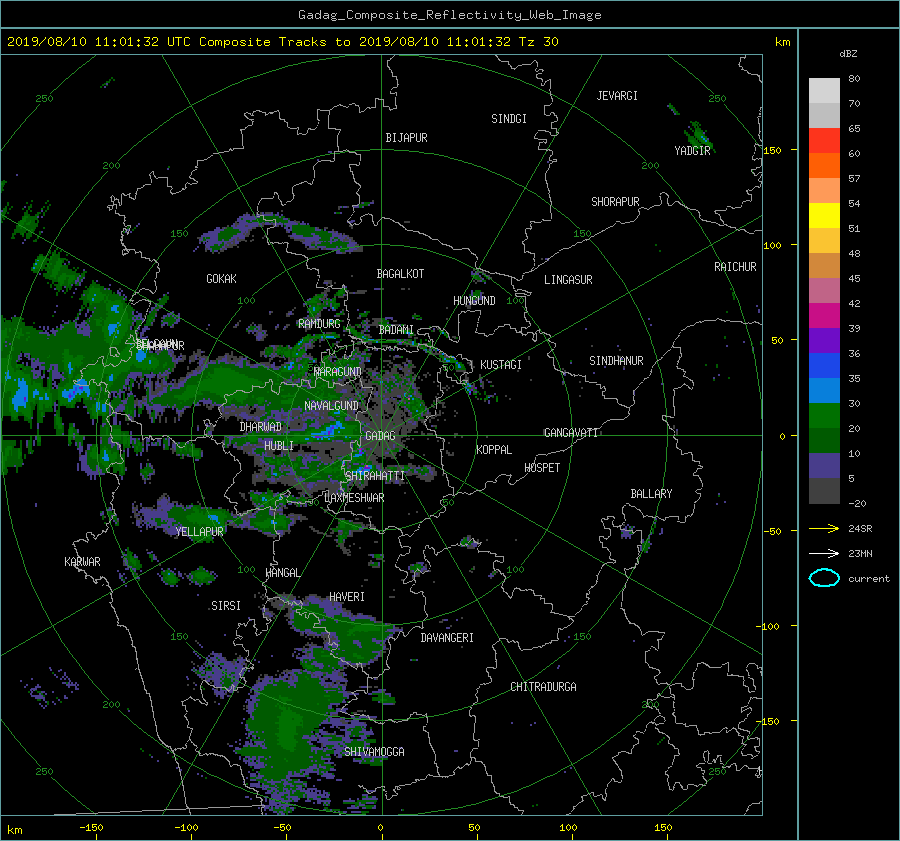Viewport: 900px width, 841px height.
Task: Select the DHARWAD city label
Action: click(261, 427)
